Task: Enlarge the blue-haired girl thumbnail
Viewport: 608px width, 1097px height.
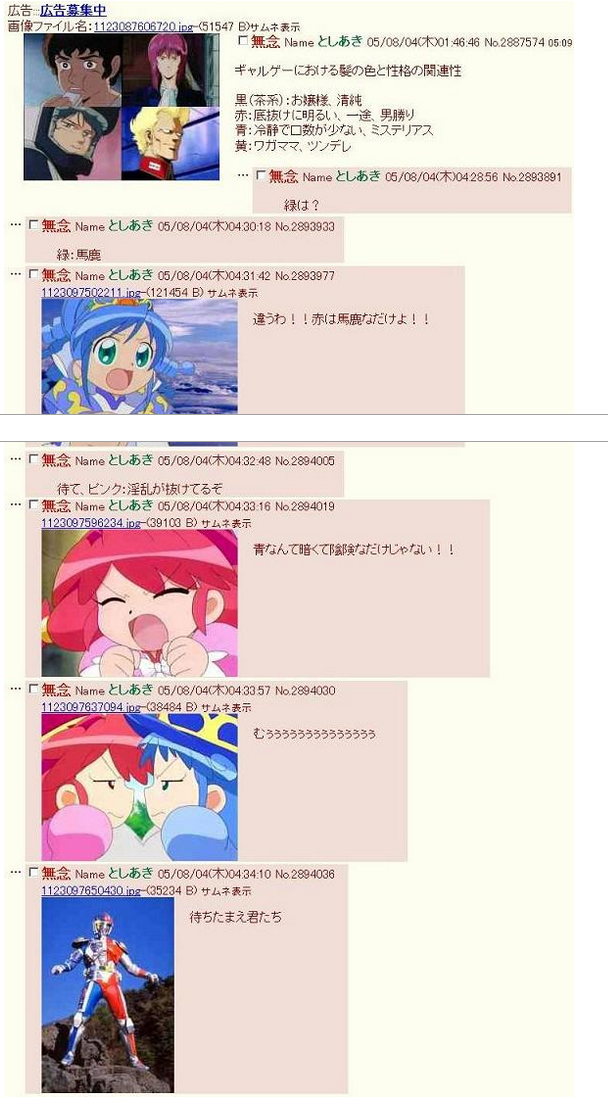Action: pyautogui.click(x=139, y=356)
